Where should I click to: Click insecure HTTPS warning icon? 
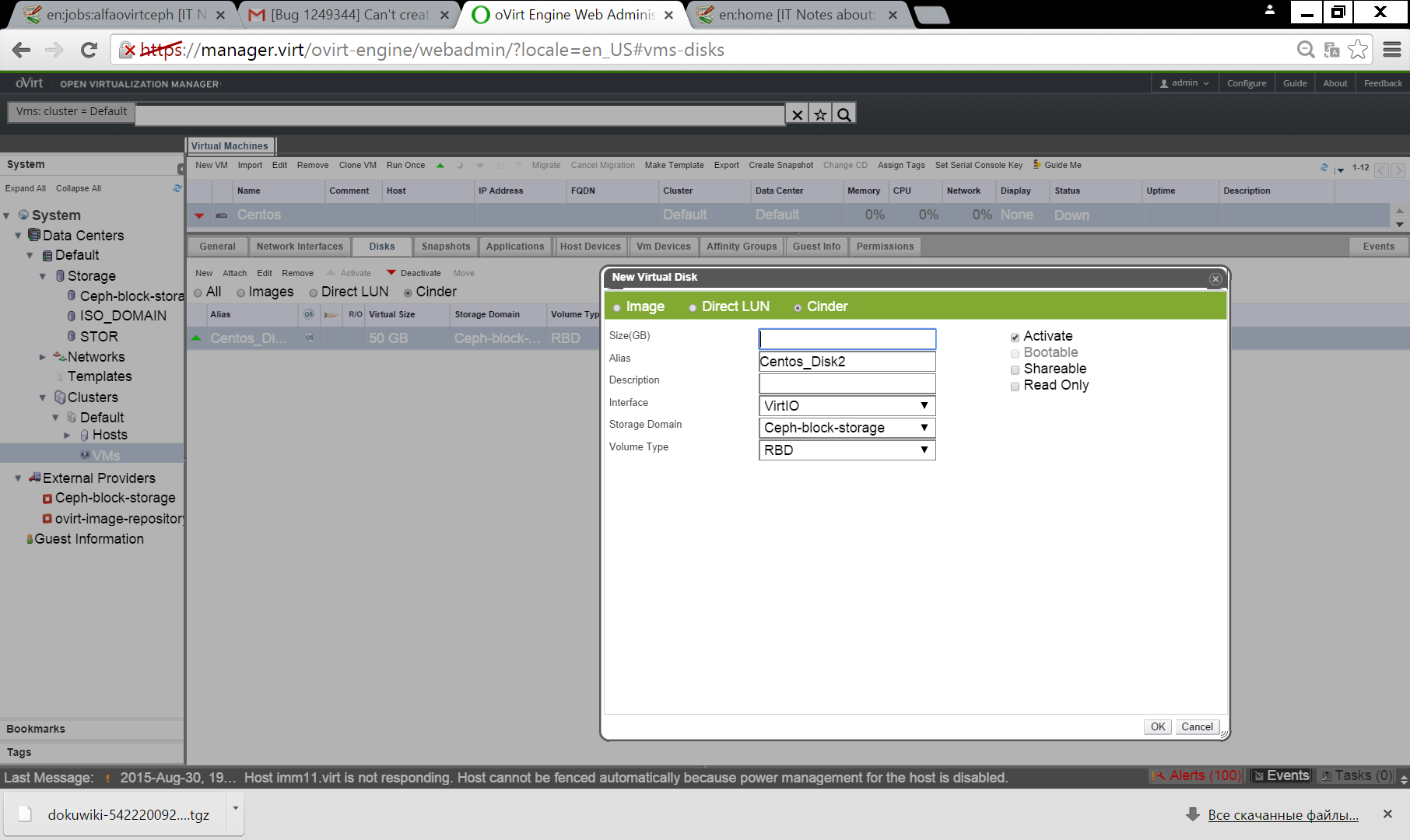point(127,50)
